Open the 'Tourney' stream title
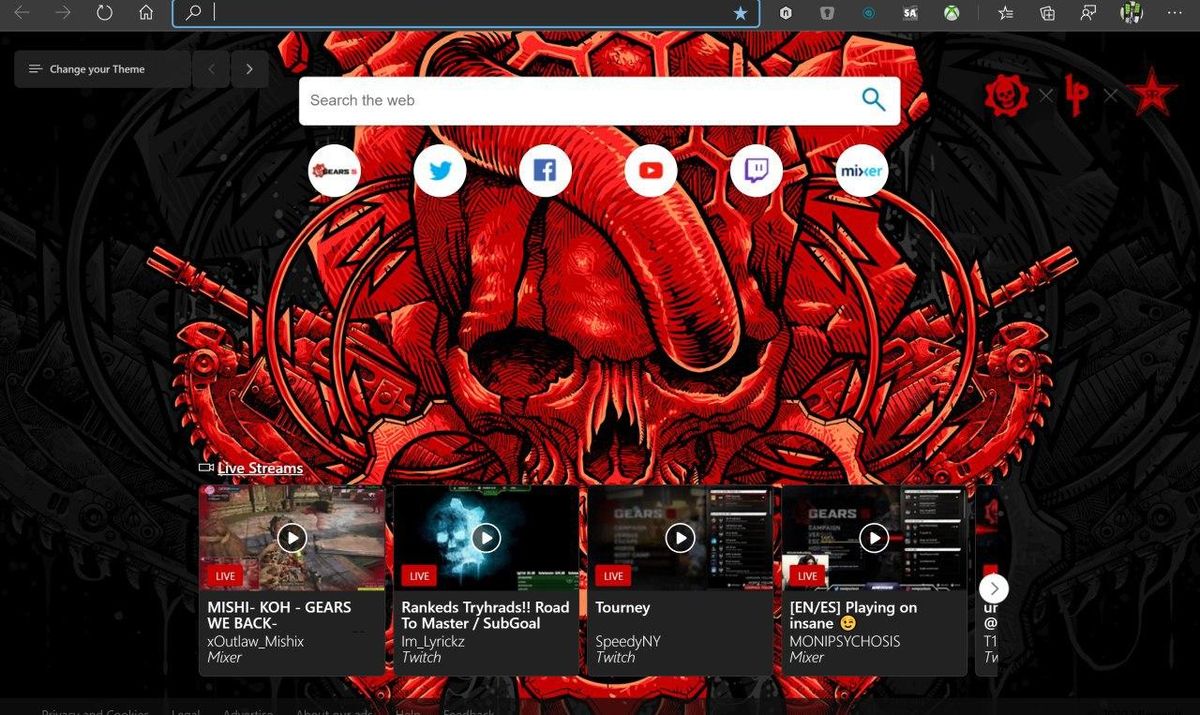 [x=623, y=607]
